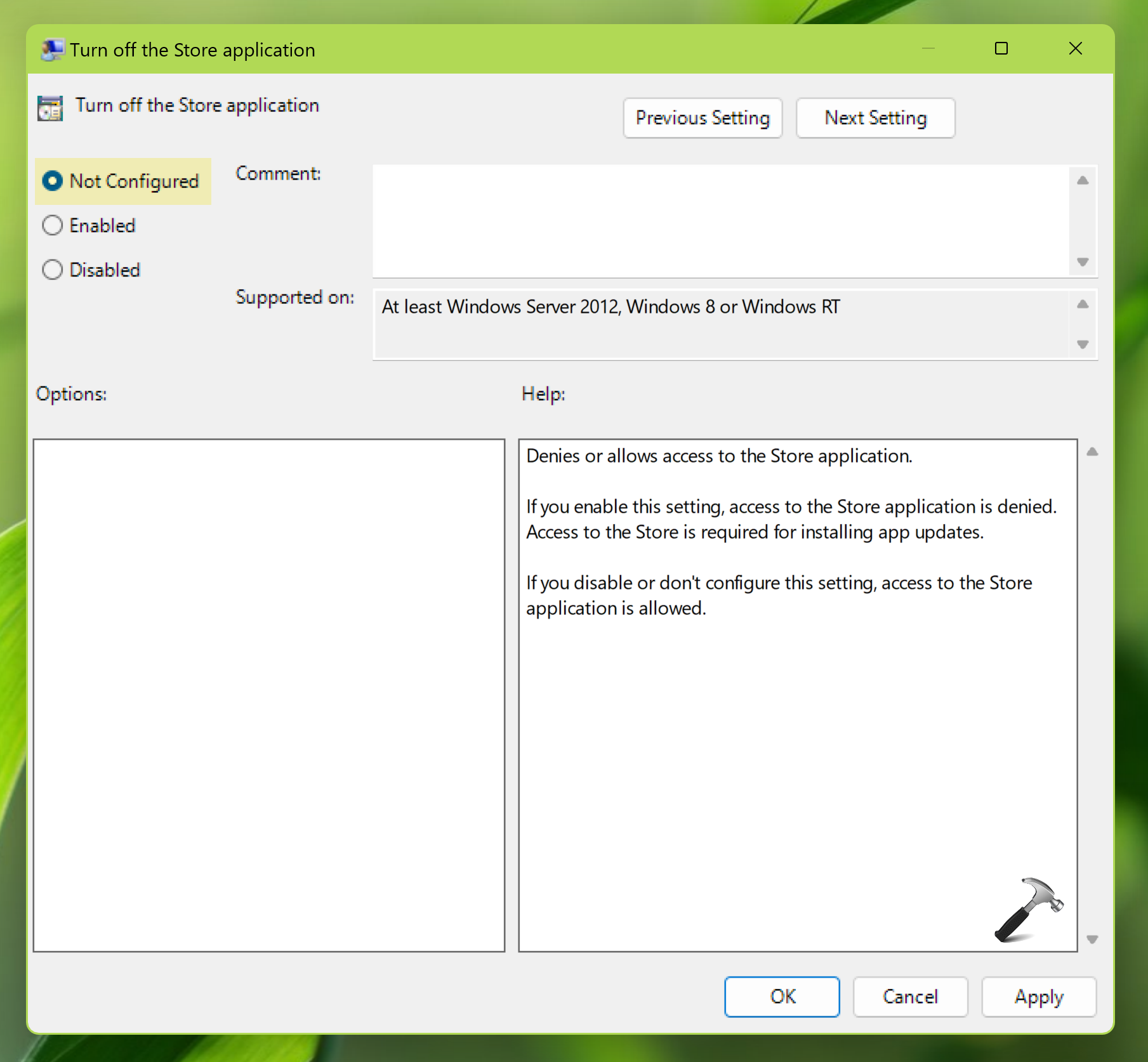This screenshot has width=1148, height=1062.
Task: Confirm with the OK button
Action: pos(782,997)
